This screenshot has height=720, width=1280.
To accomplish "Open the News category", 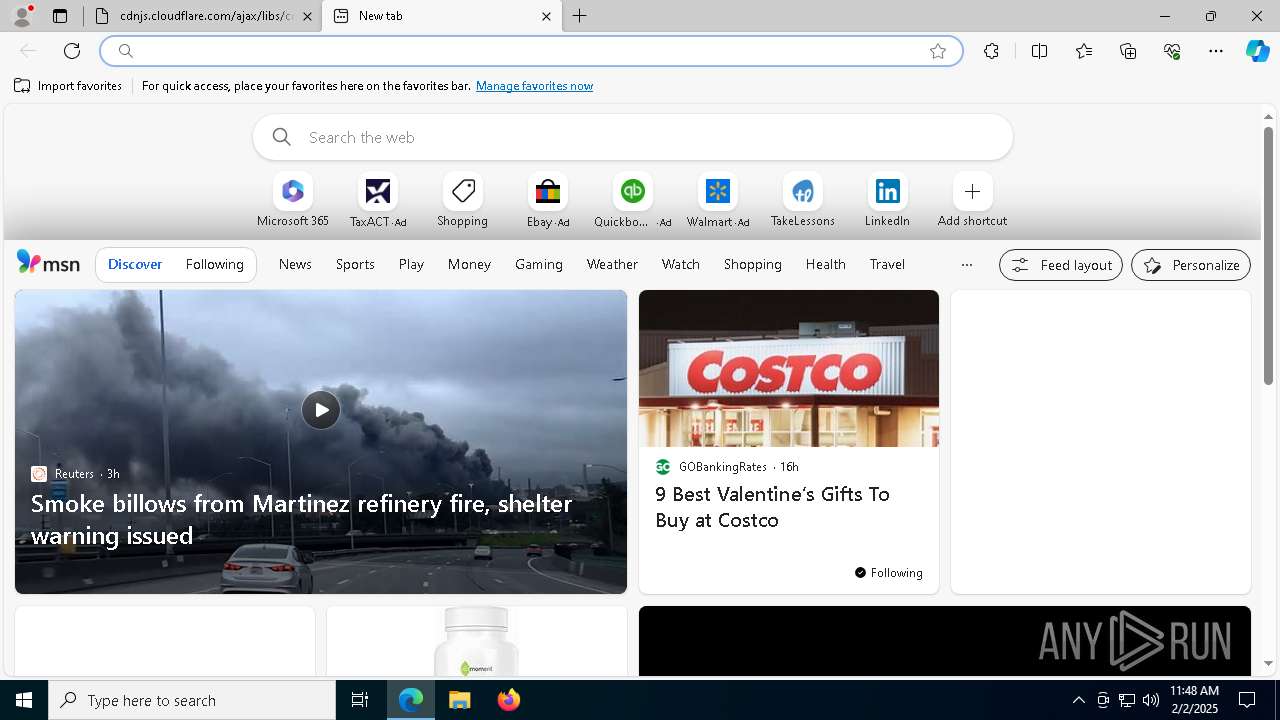I will click(295, 264).
